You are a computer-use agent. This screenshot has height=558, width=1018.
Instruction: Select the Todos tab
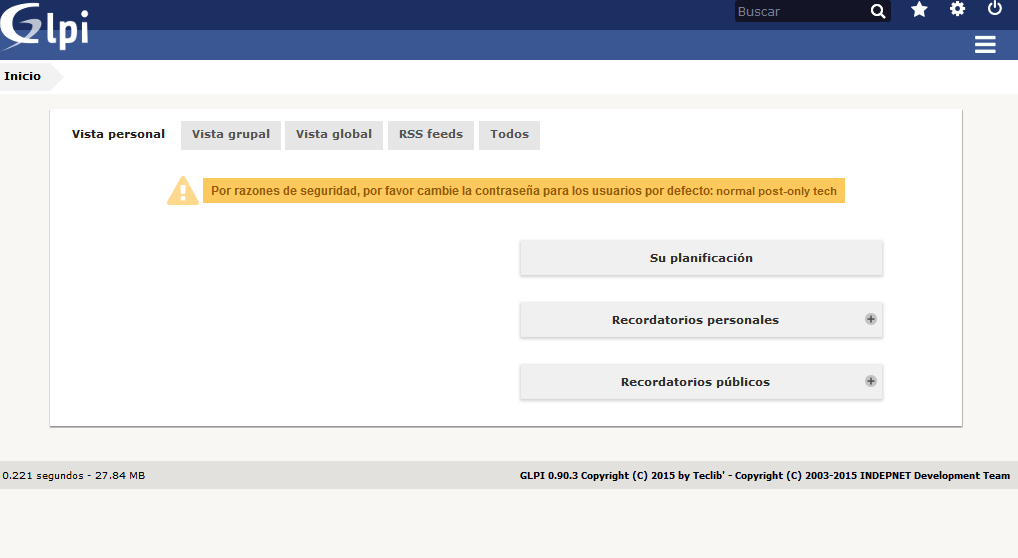click(x=509, y=134)
